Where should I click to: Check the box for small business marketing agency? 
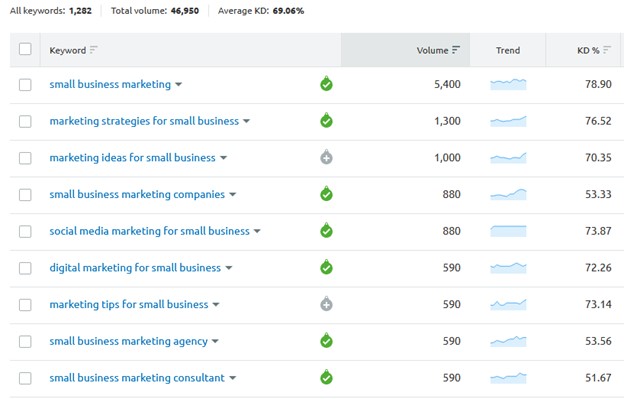pos(25,341)
